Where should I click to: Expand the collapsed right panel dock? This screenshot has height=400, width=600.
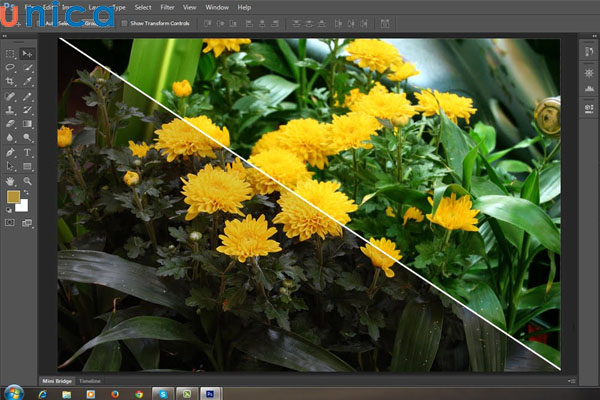click(x=592, y=36)
